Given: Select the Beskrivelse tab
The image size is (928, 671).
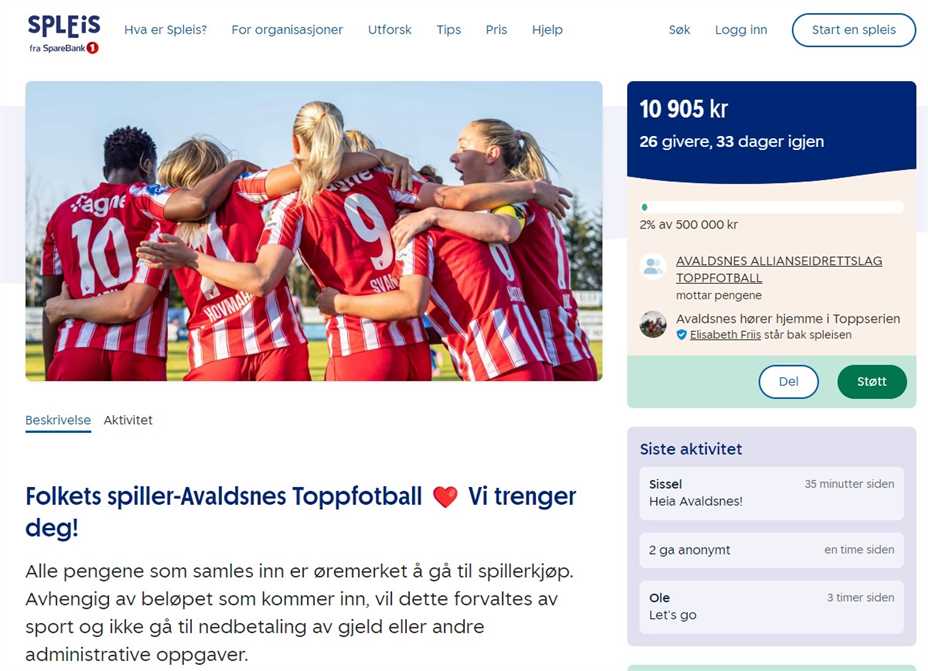Looking at the screenshot, I should click(x=58, y=420).
